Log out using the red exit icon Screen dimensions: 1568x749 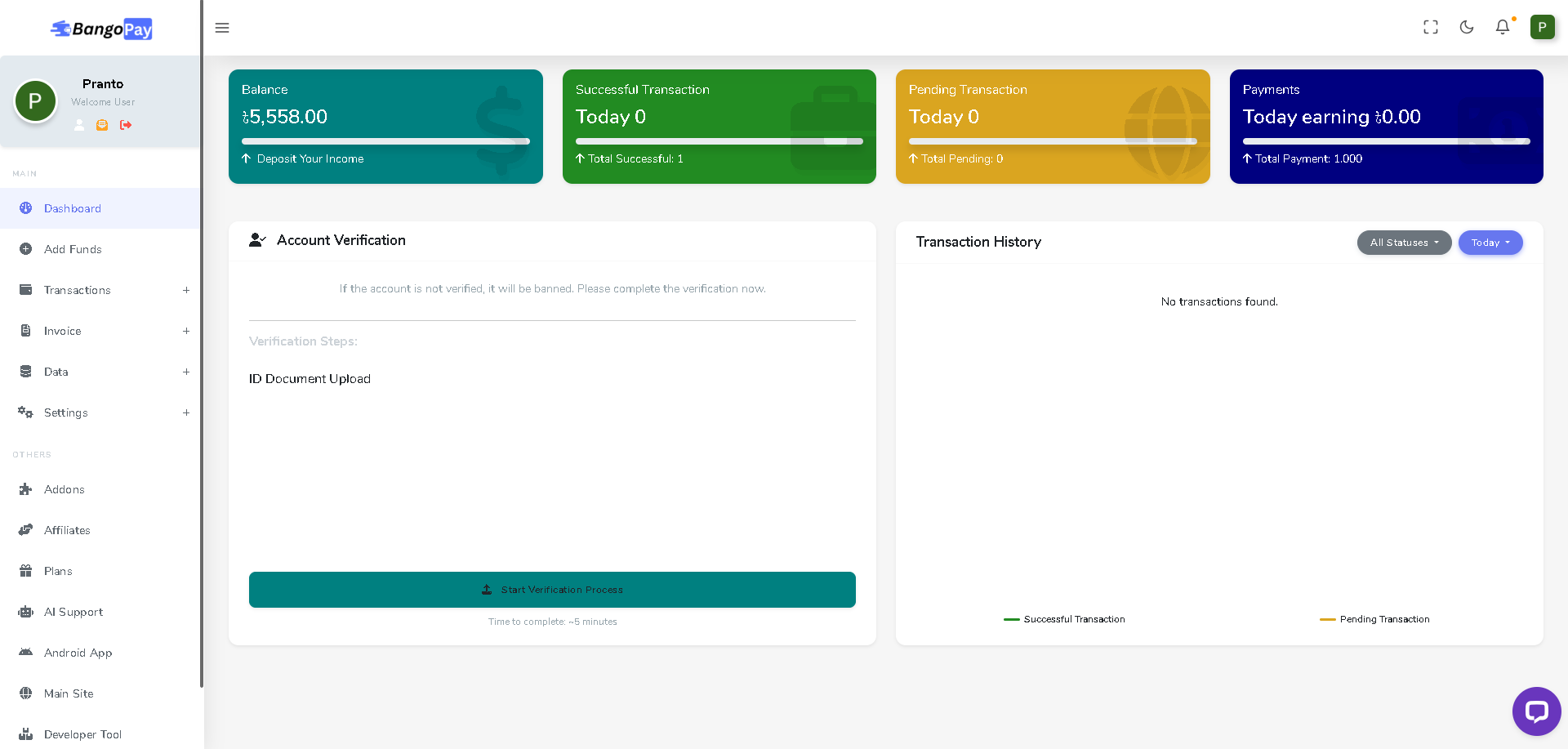126,125
